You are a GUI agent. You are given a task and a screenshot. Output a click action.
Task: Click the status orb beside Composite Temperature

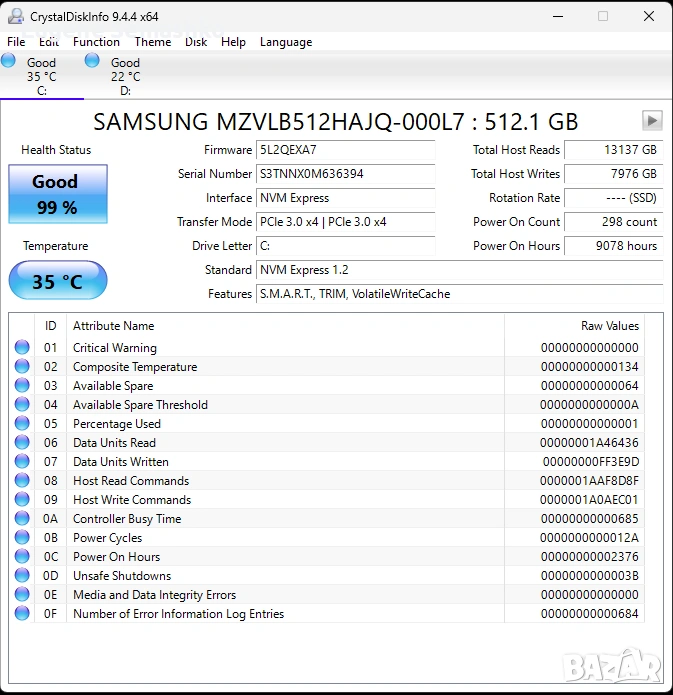point(22,367)
